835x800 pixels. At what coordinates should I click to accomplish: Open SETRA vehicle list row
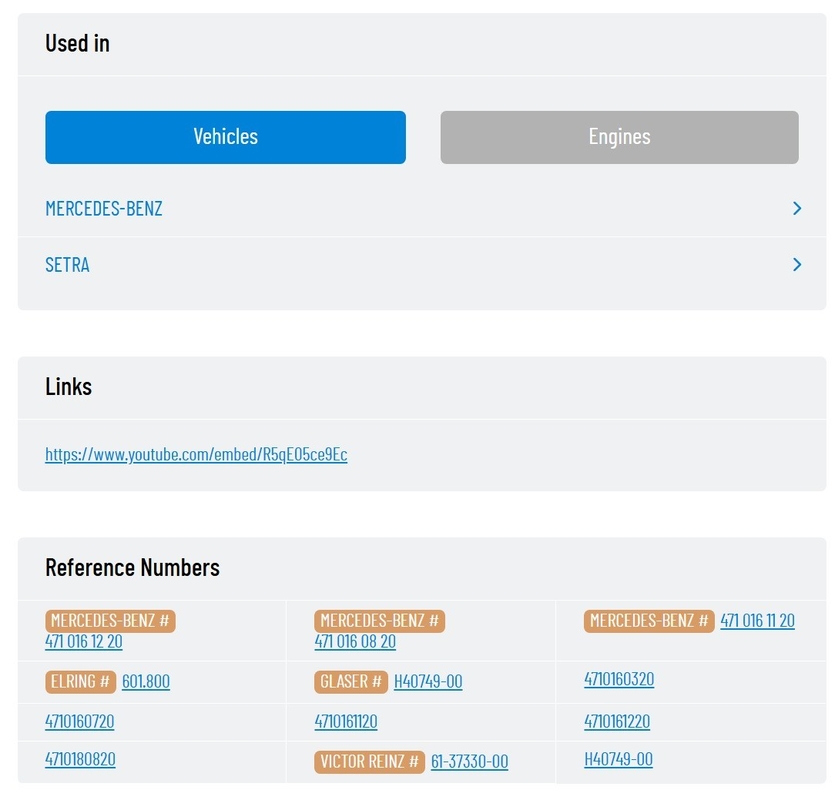coord(422,265)
